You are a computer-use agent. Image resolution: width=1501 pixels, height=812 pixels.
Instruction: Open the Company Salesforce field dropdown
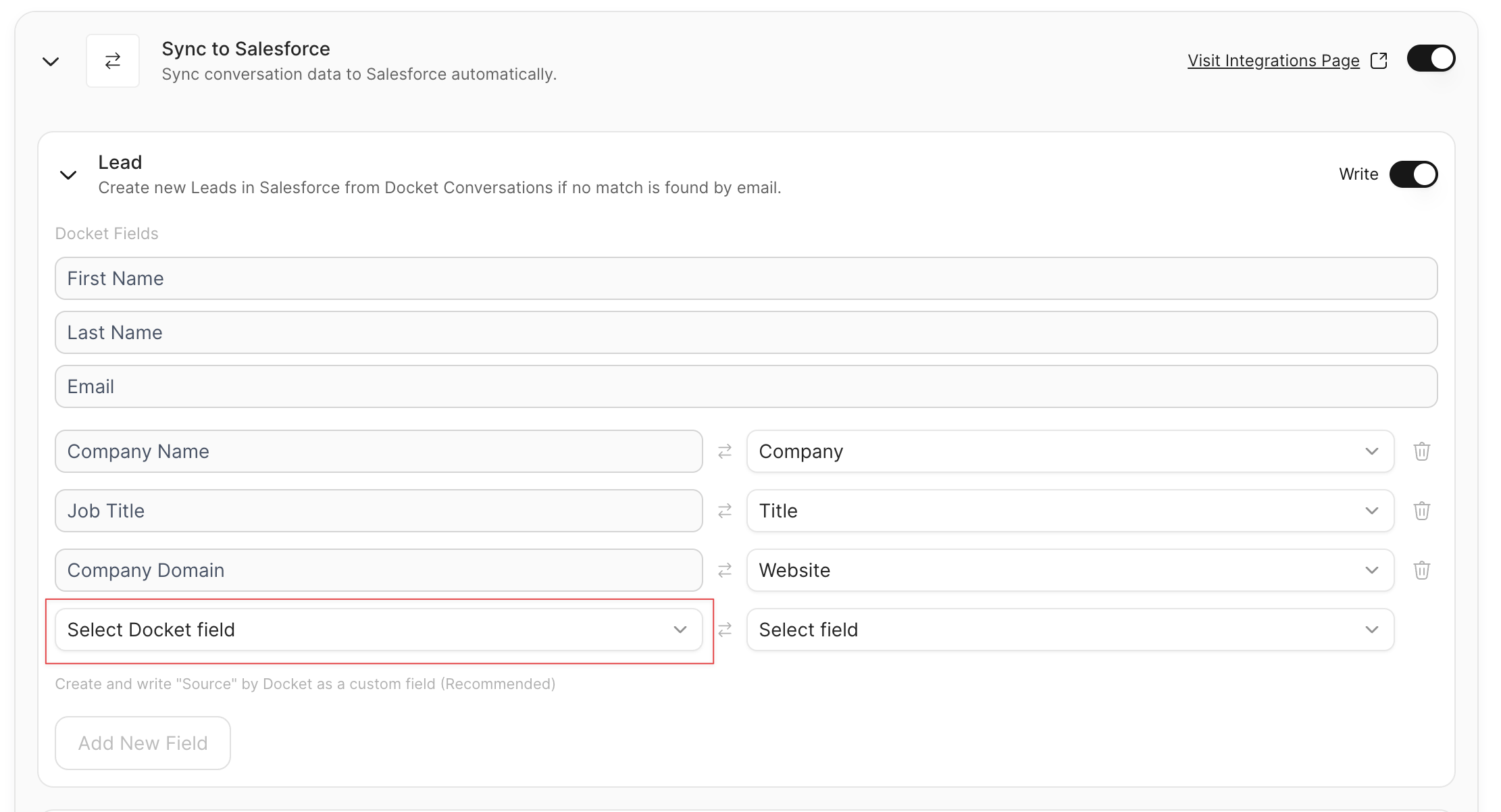(1070, 451)
